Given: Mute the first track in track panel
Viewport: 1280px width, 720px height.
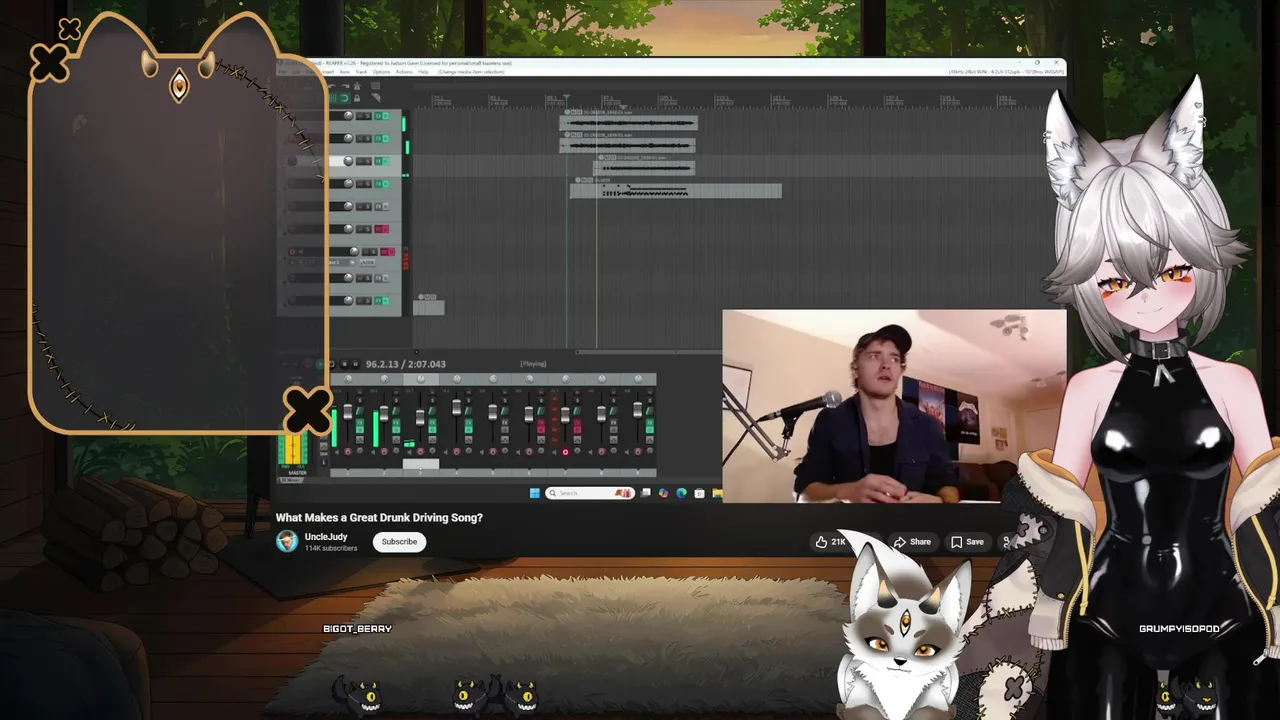Looking at the screenshot, I should click(360, 116).
